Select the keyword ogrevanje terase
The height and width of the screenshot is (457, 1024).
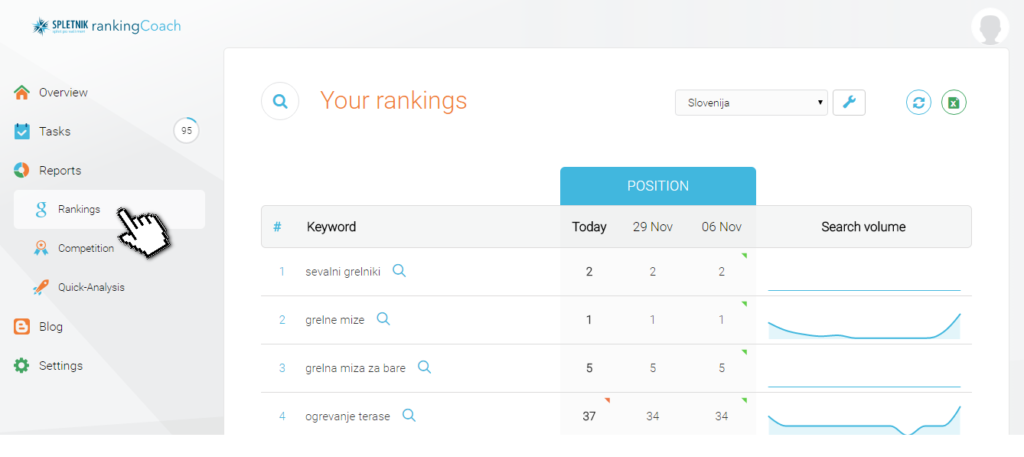[347, 417]
